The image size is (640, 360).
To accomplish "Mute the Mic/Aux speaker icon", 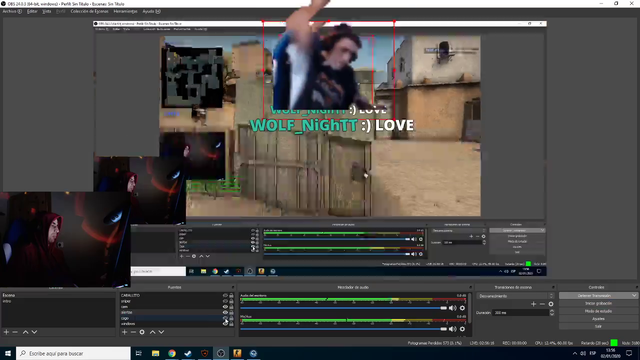I will tap(453, 329).
